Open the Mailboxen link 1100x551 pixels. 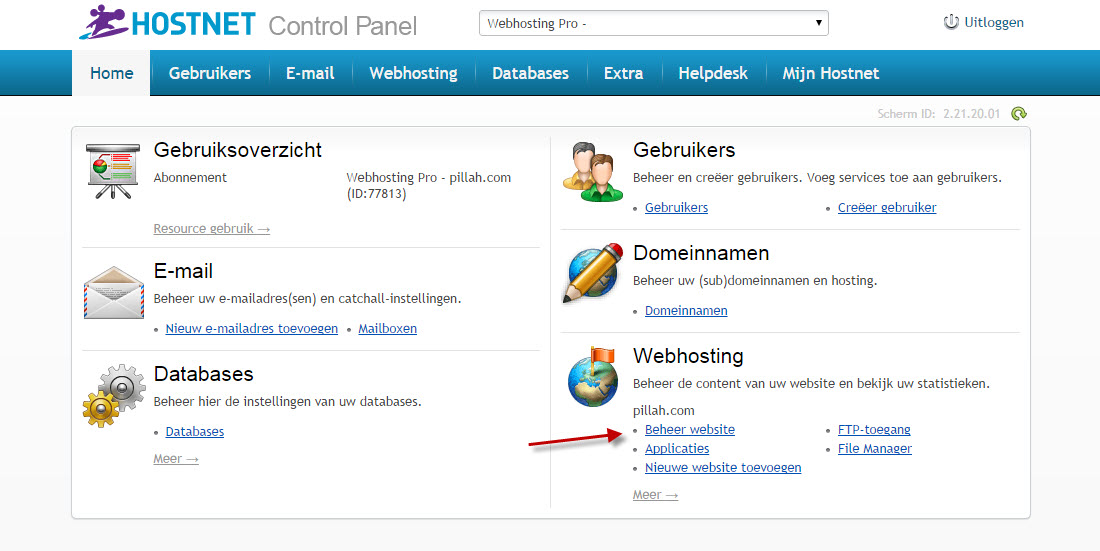(x=387, y=328)
